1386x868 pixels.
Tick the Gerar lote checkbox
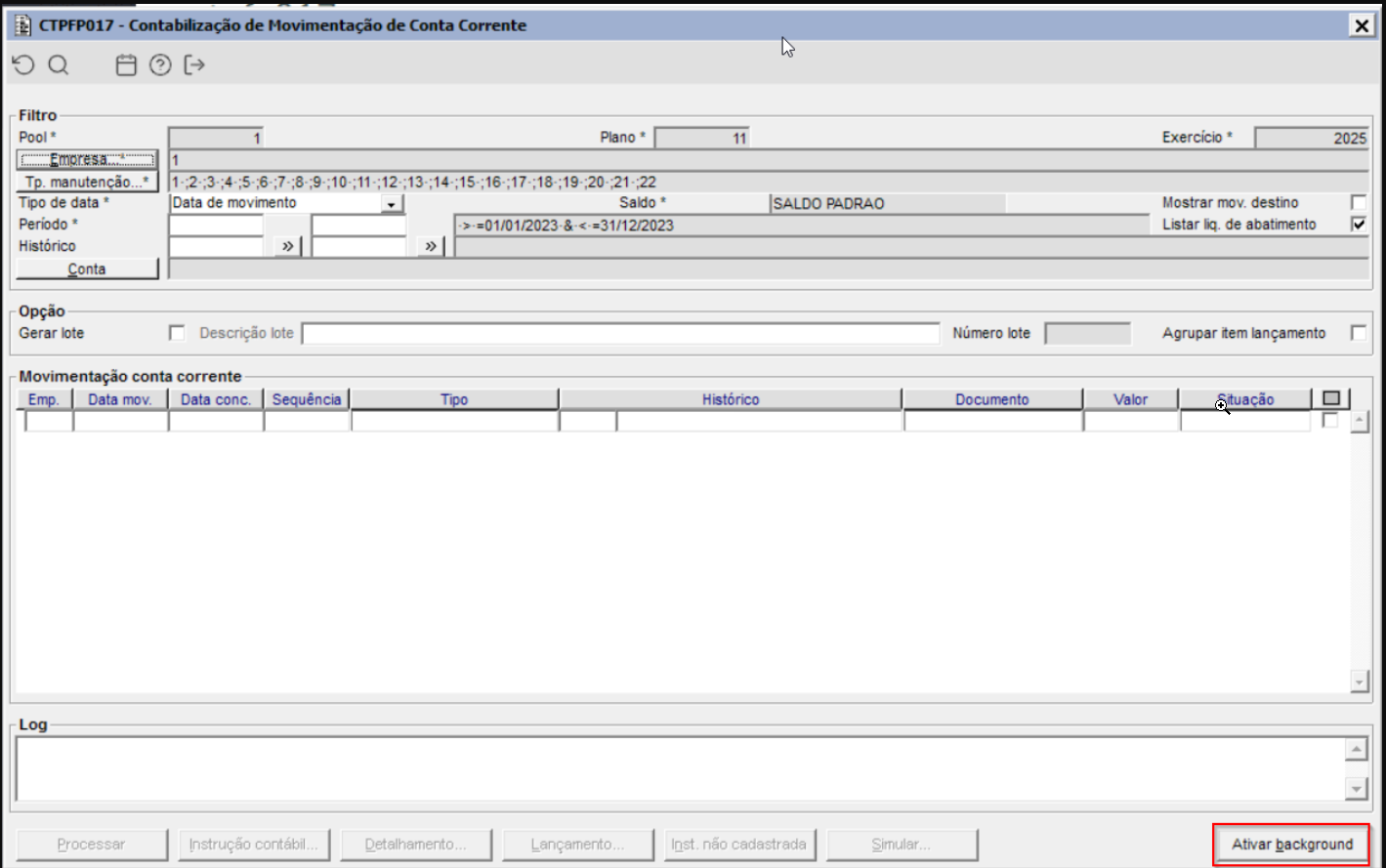177,333
